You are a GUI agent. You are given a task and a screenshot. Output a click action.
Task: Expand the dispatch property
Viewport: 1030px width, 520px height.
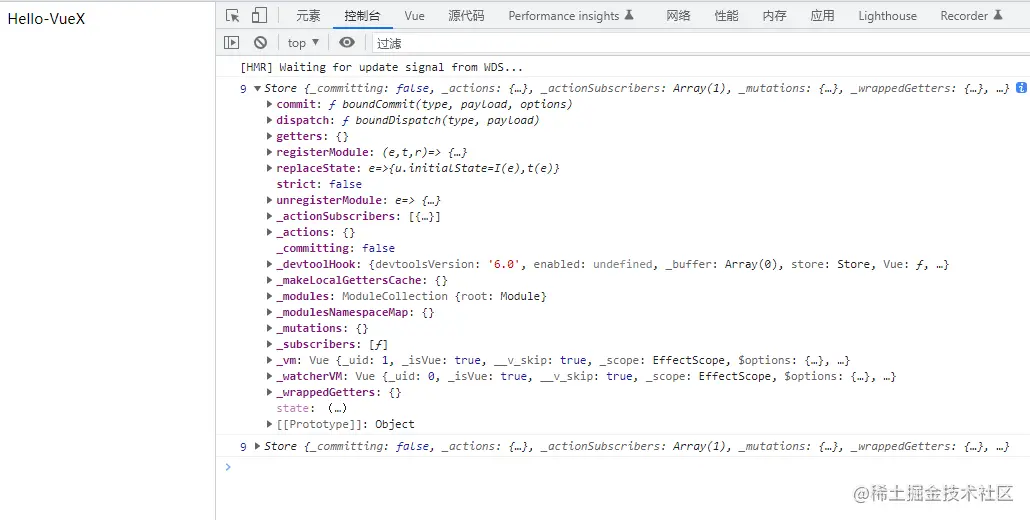click(x=269, y=120)
